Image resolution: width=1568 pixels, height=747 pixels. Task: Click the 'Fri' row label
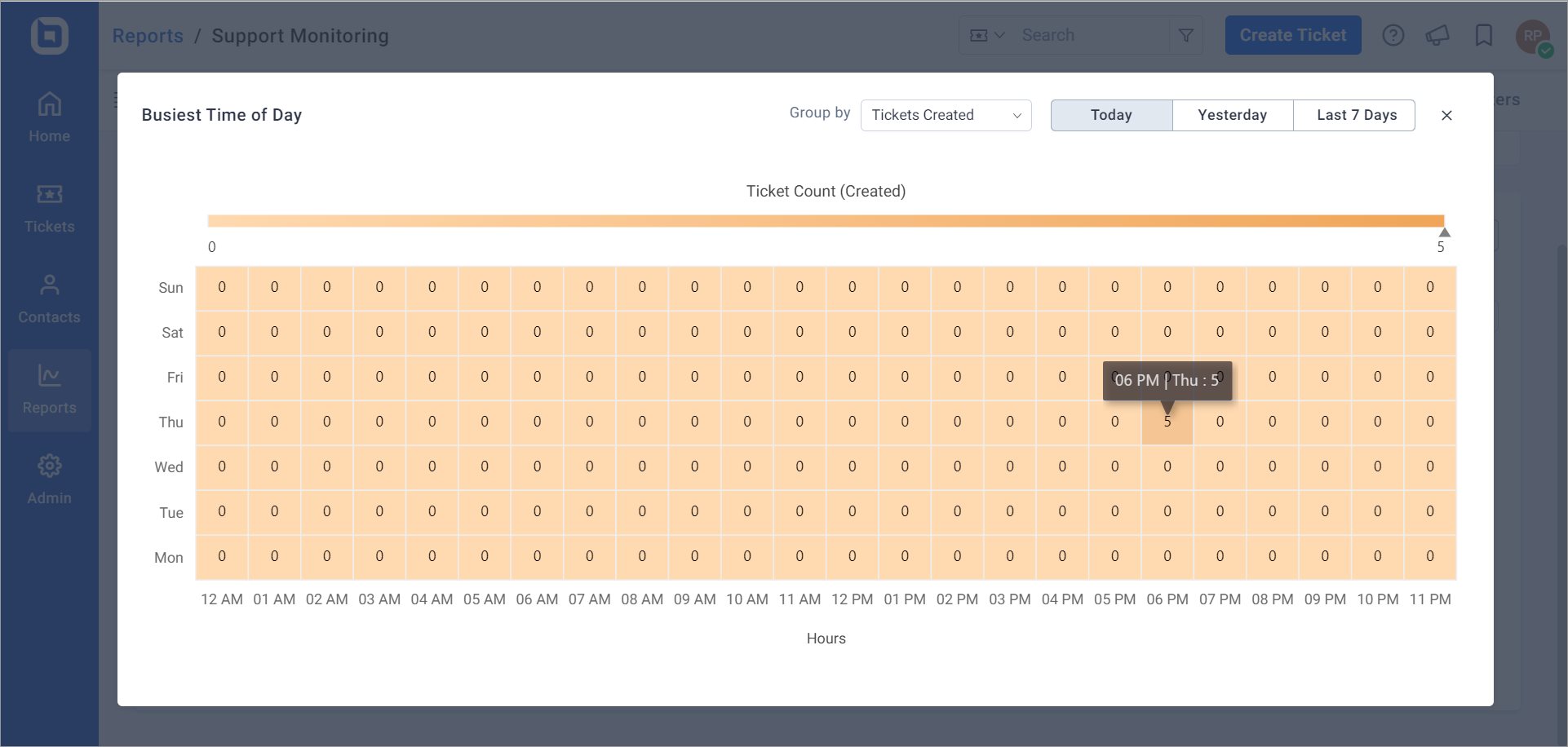click(175, 378)
